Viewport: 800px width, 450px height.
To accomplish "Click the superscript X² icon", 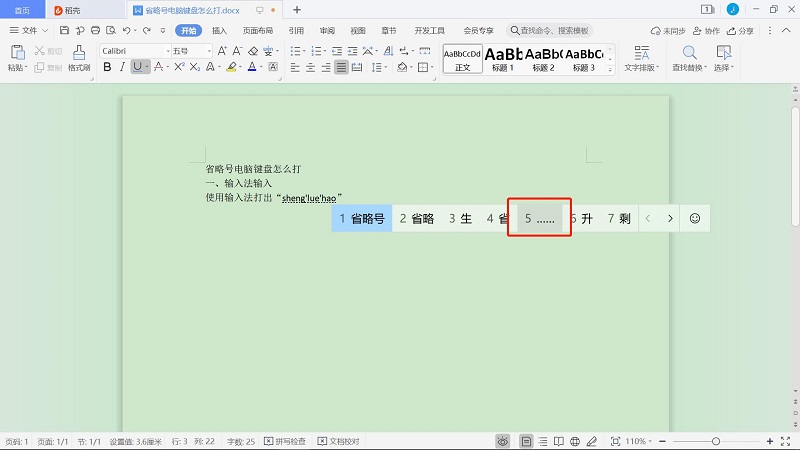I will 179,67.
